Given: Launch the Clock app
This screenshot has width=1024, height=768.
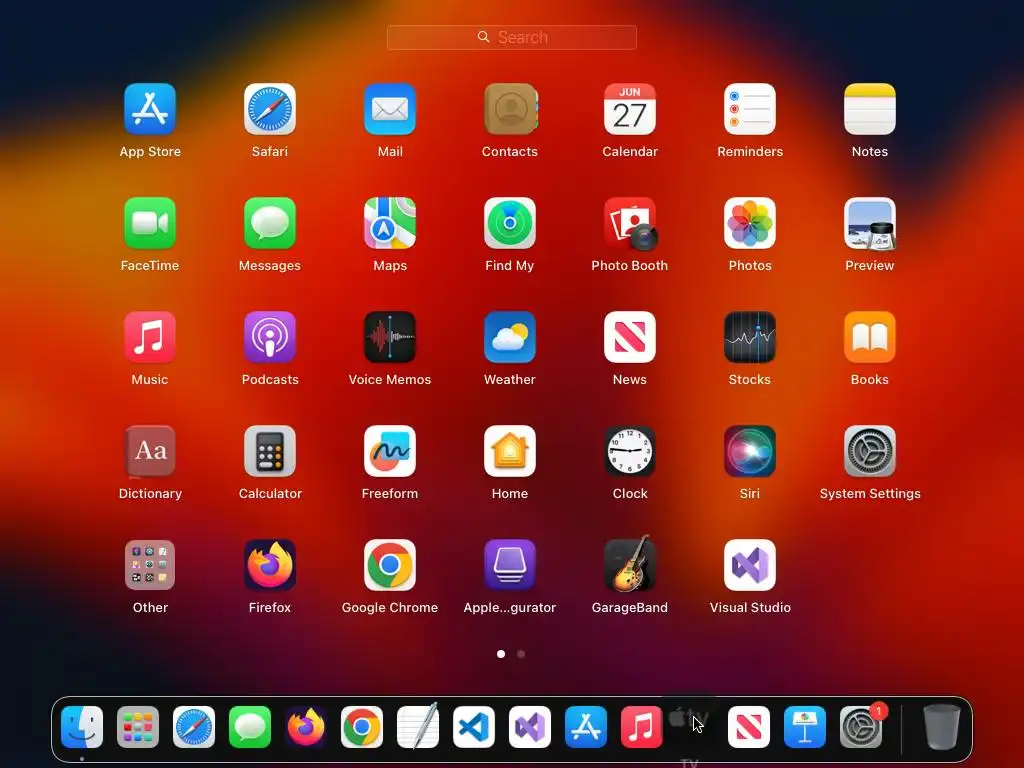Looking at the screenshot, I should (x=630, y=451).
